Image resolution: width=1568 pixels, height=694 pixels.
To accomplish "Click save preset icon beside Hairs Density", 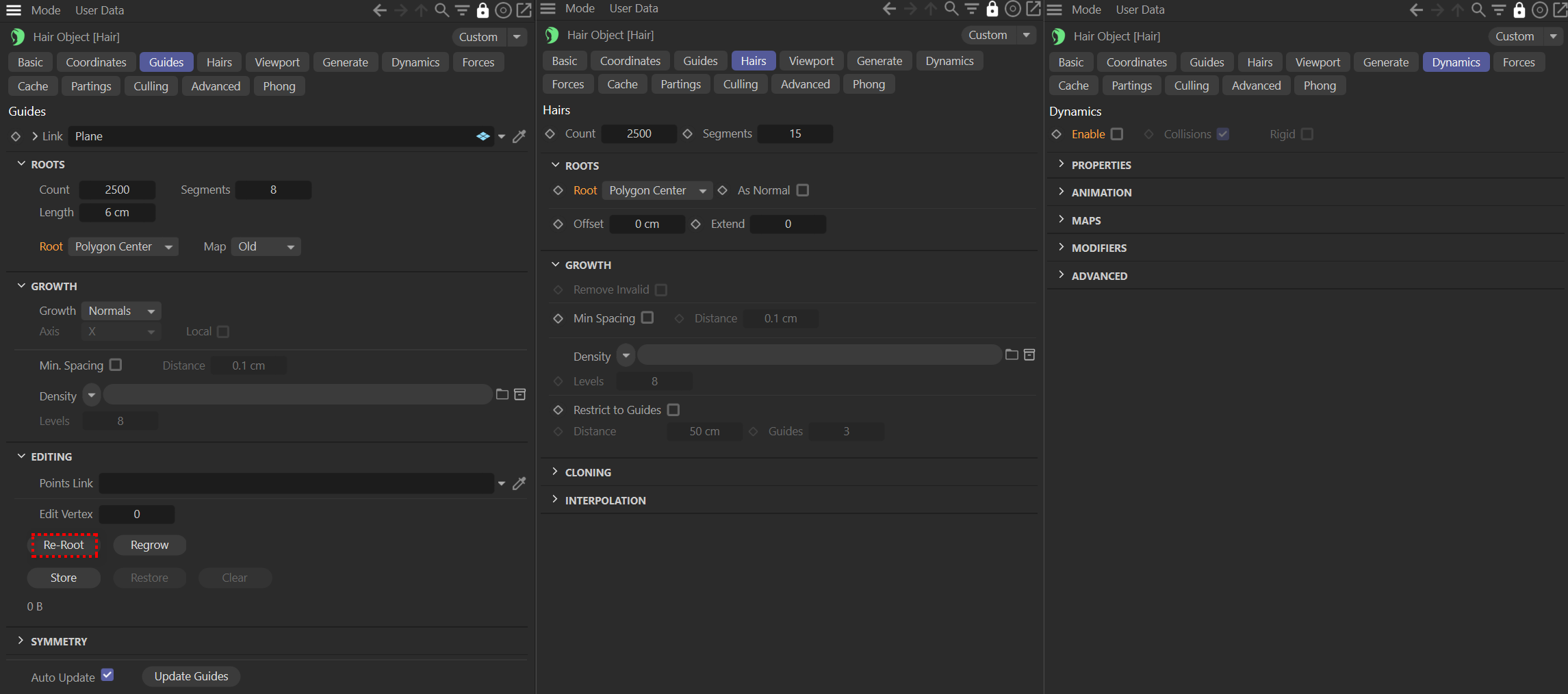I will (x=1029, y=355).
